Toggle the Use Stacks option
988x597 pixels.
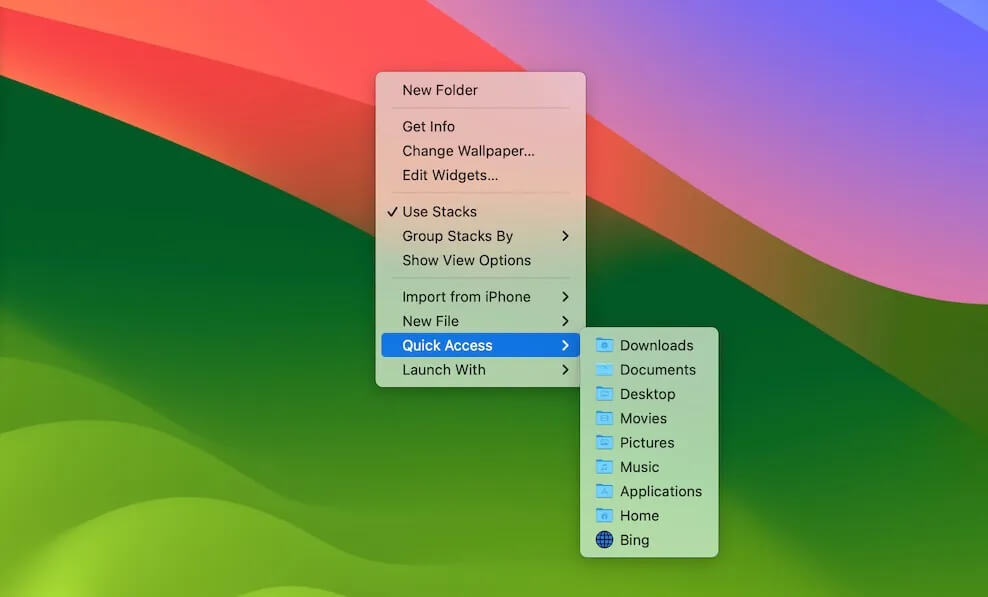(x=441, y=211)
